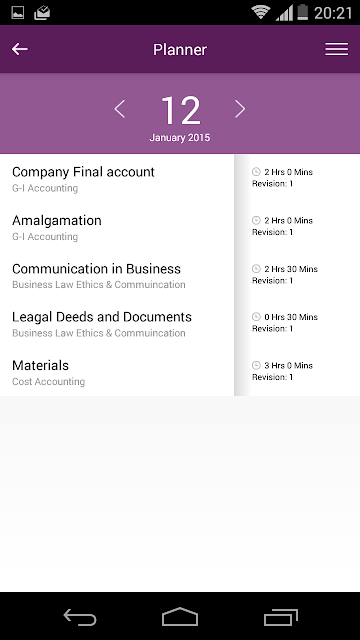
Task: Open the Amalgamation topic
Action: pyautogui.click(x=117, y=227)
